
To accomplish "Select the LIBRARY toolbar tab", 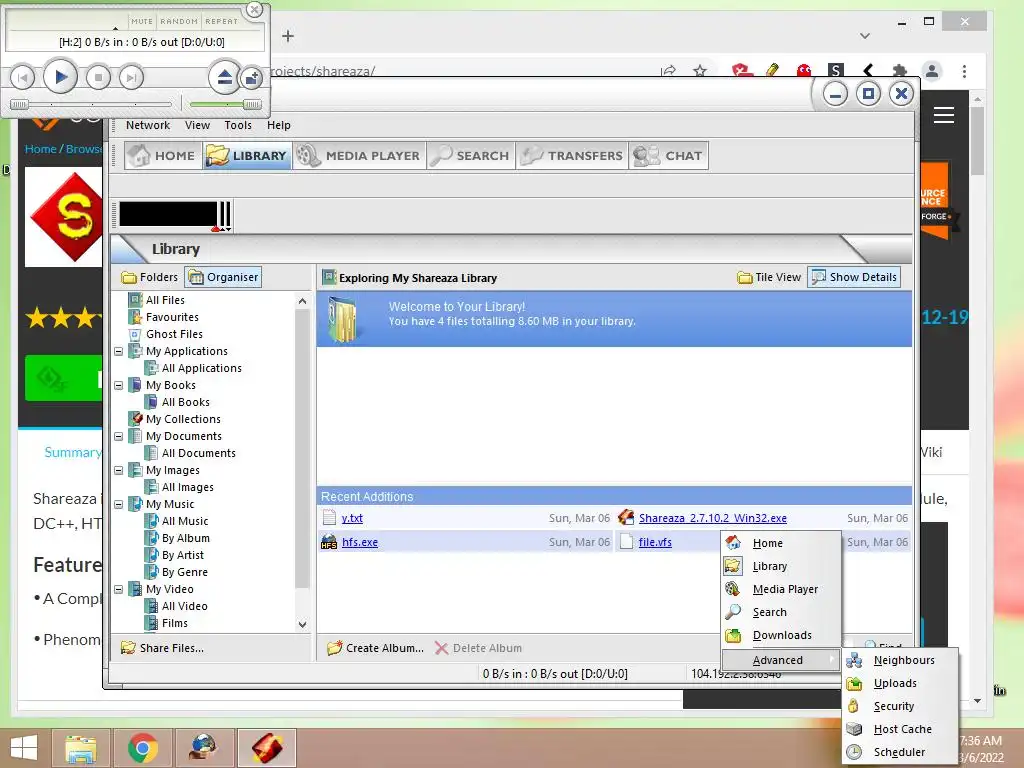I will pos(247,155).
